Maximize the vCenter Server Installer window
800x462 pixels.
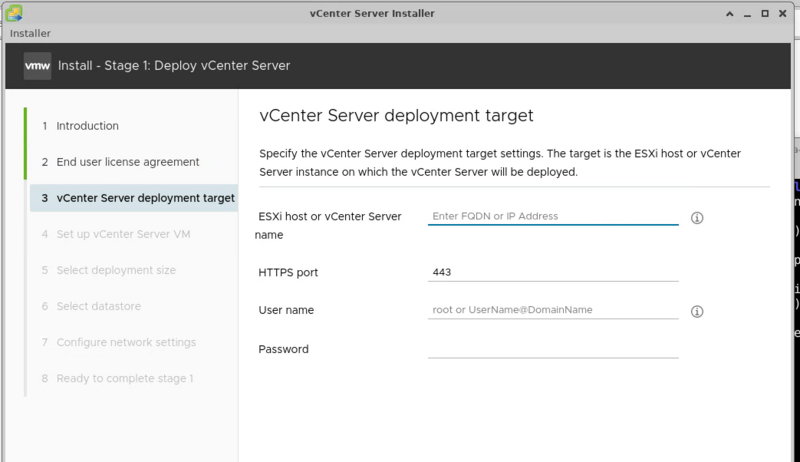pos(765,14)
